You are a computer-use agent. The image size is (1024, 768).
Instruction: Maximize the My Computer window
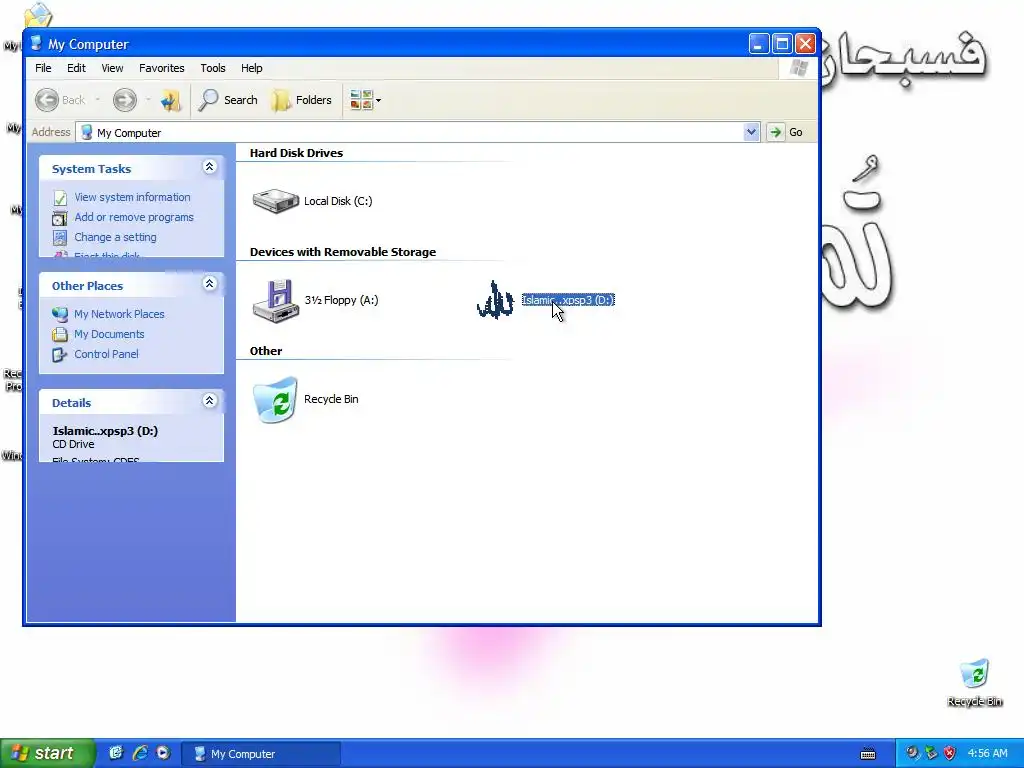[x=782, y=44]
